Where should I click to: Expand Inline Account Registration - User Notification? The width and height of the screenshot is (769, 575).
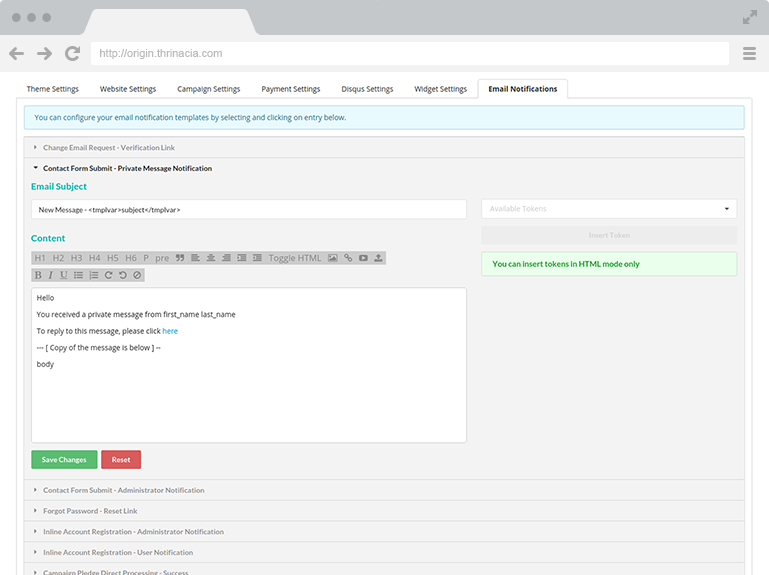pos(384,552)
